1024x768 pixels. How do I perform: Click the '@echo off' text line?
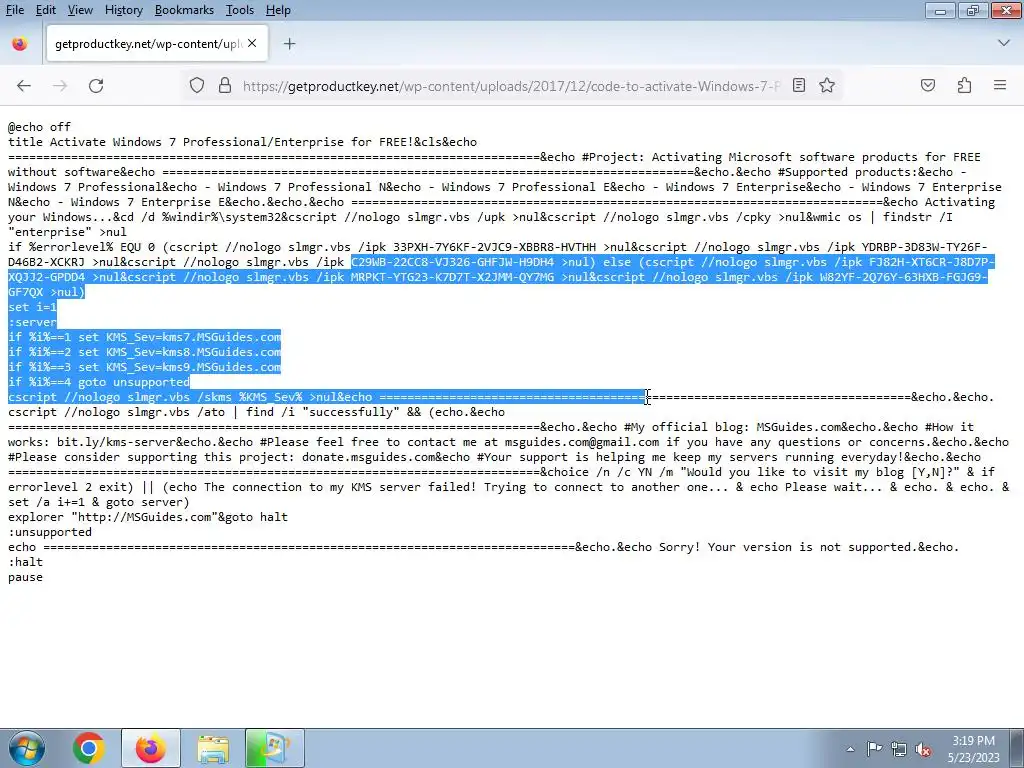pos(39,127)
